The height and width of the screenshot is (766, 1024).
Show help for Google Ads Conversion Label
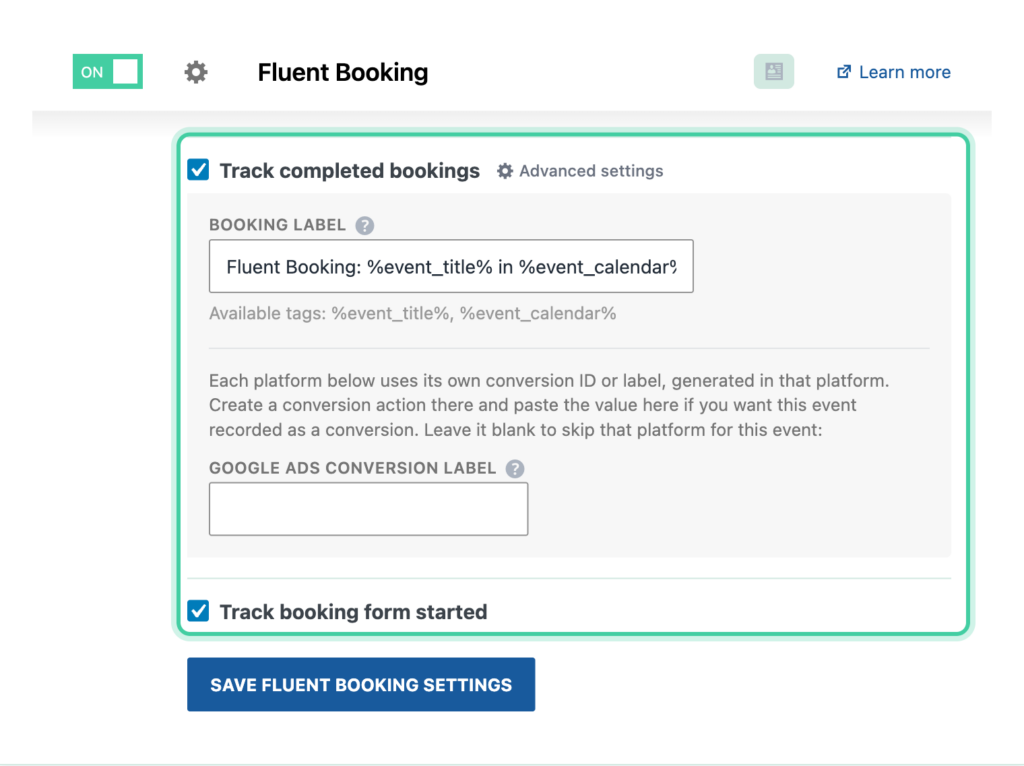[515, 469]
